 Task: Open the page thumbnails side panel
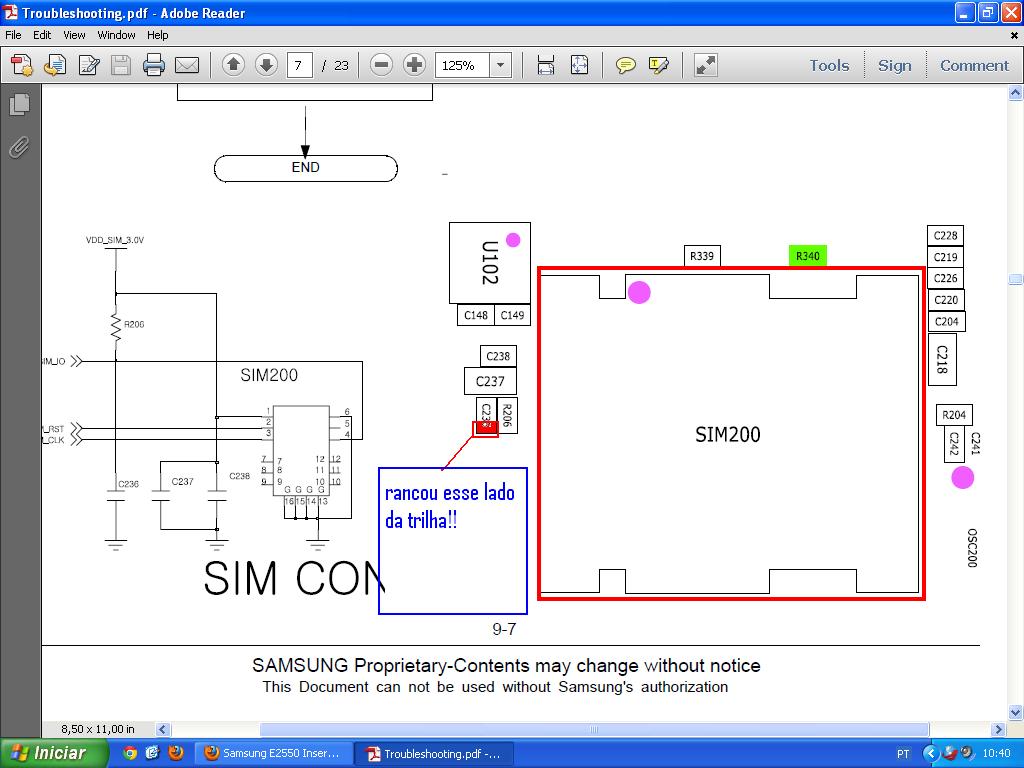coord(20,104)
